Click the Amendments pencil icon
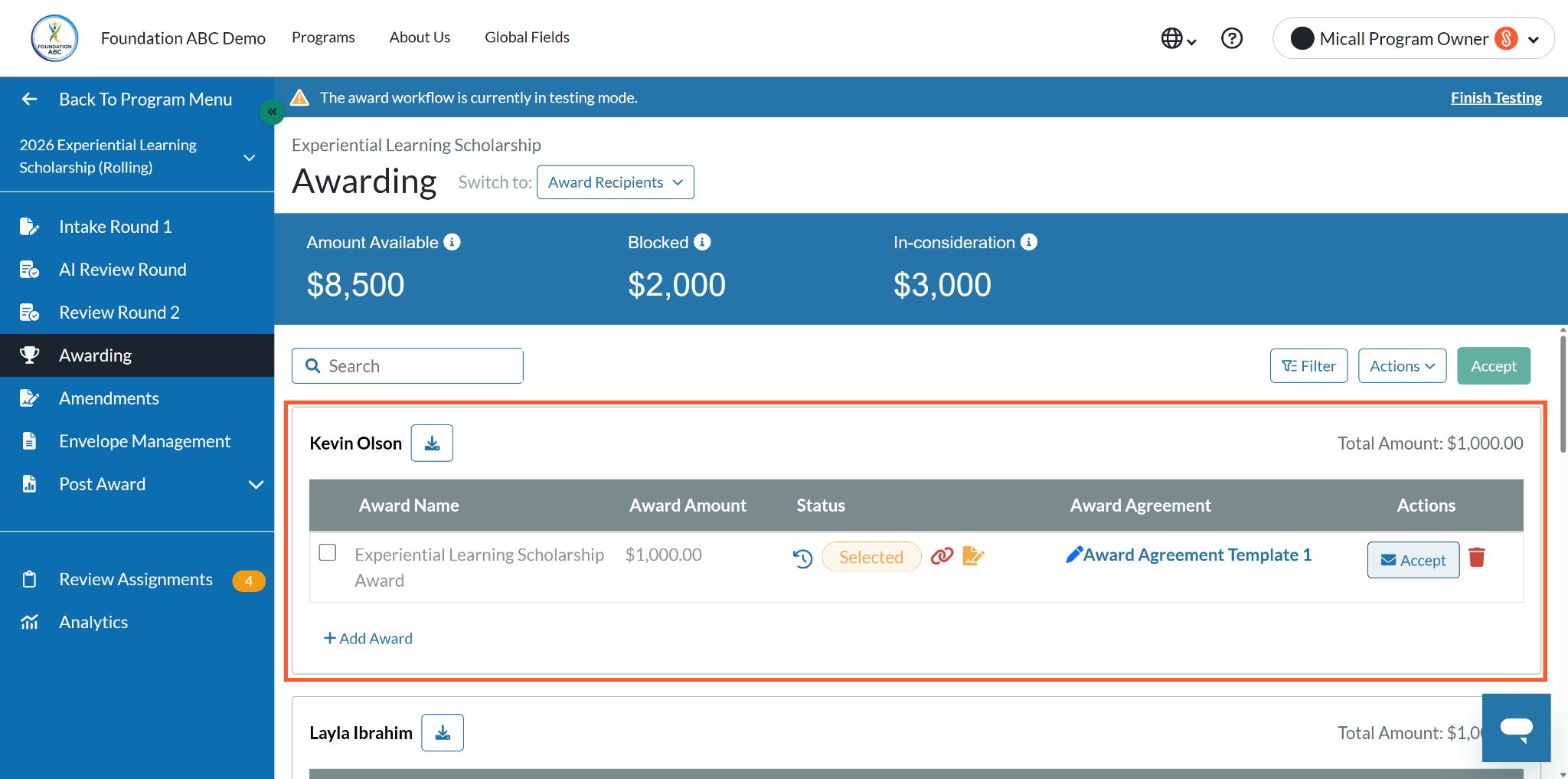Screen dimensions: 1568x779 pyautogui.click(x=29, y=398)
